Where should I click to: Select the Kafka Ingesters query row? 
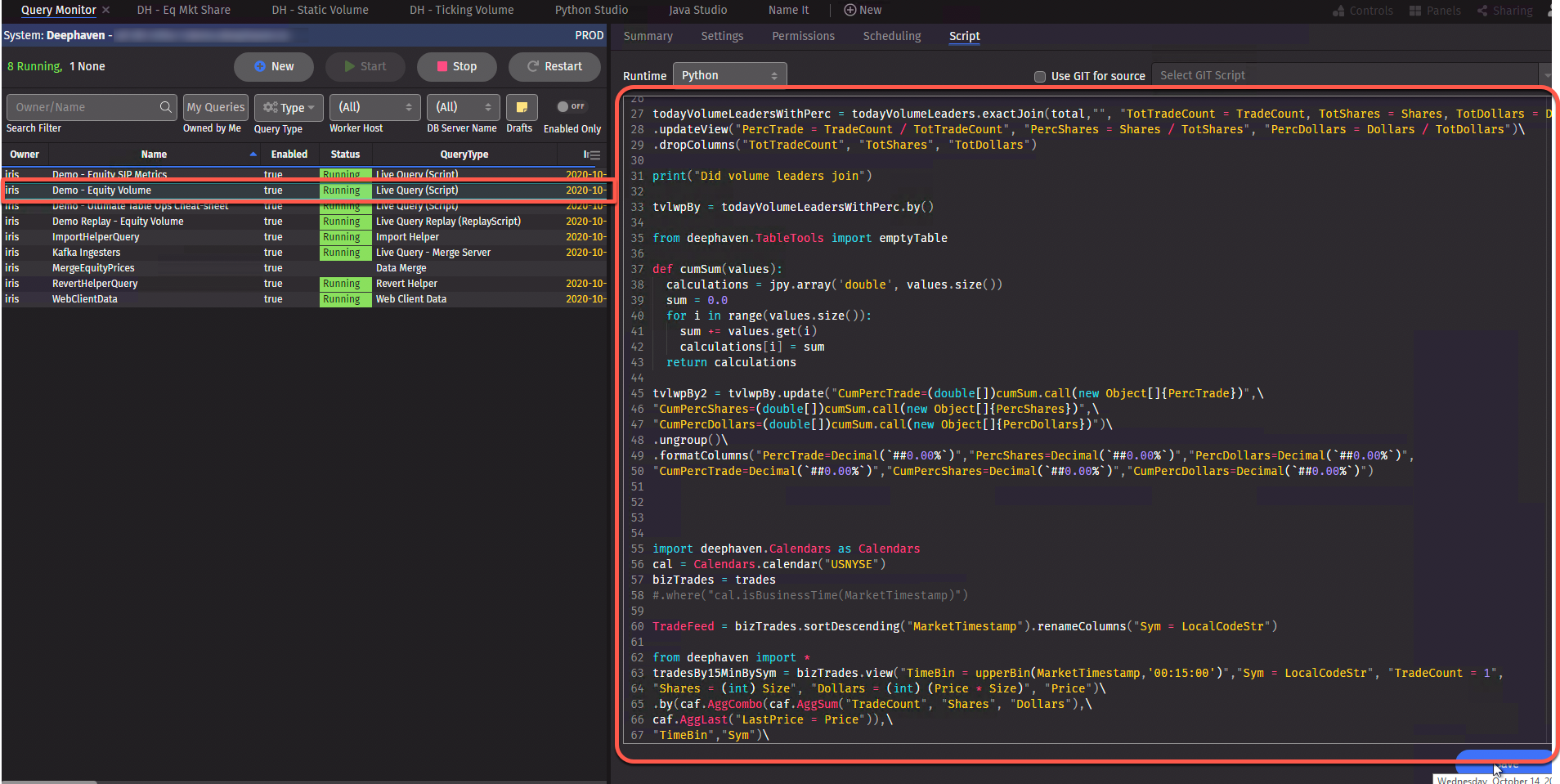tap(86, 253)
